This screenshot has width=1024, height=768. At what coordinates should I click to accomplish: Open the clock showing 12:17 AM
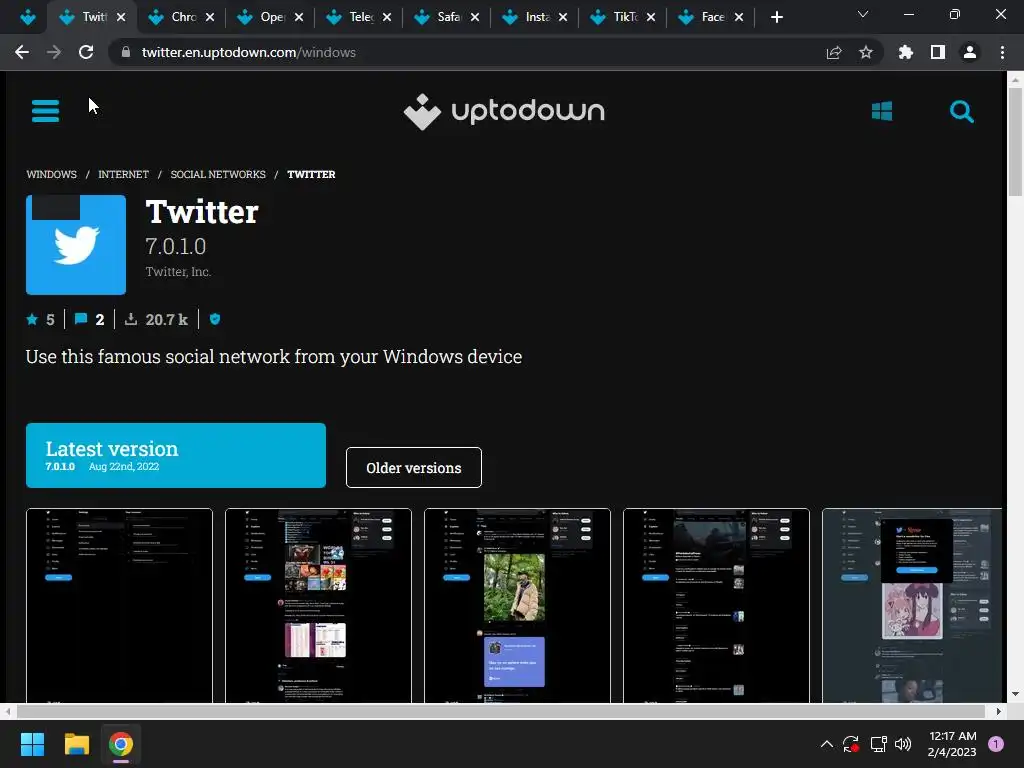point(952,744)
